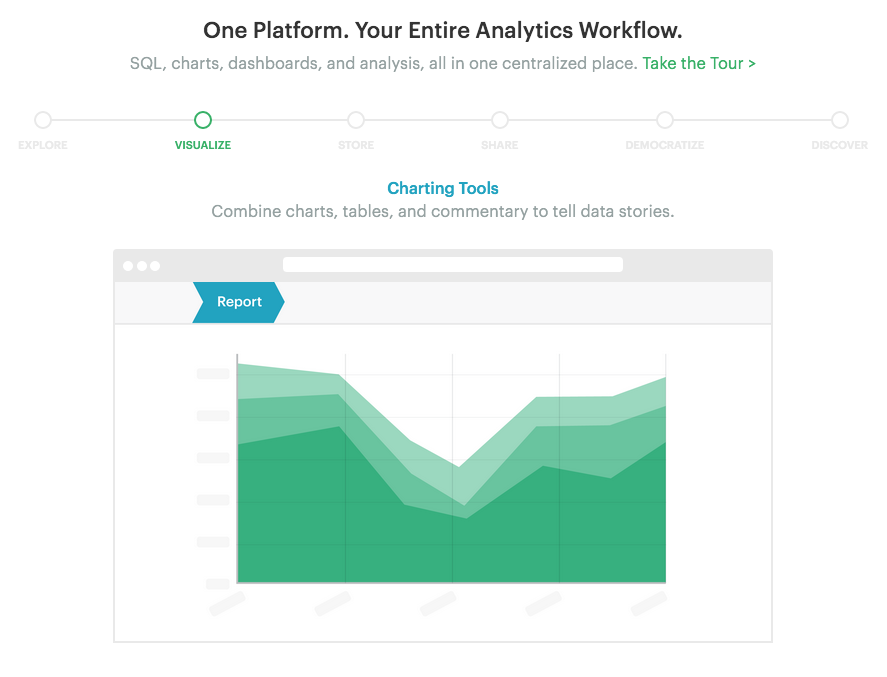Switch to the DISCOVER tab label
The height and width of the screenshot is (677, 887).
click(839, 145)
